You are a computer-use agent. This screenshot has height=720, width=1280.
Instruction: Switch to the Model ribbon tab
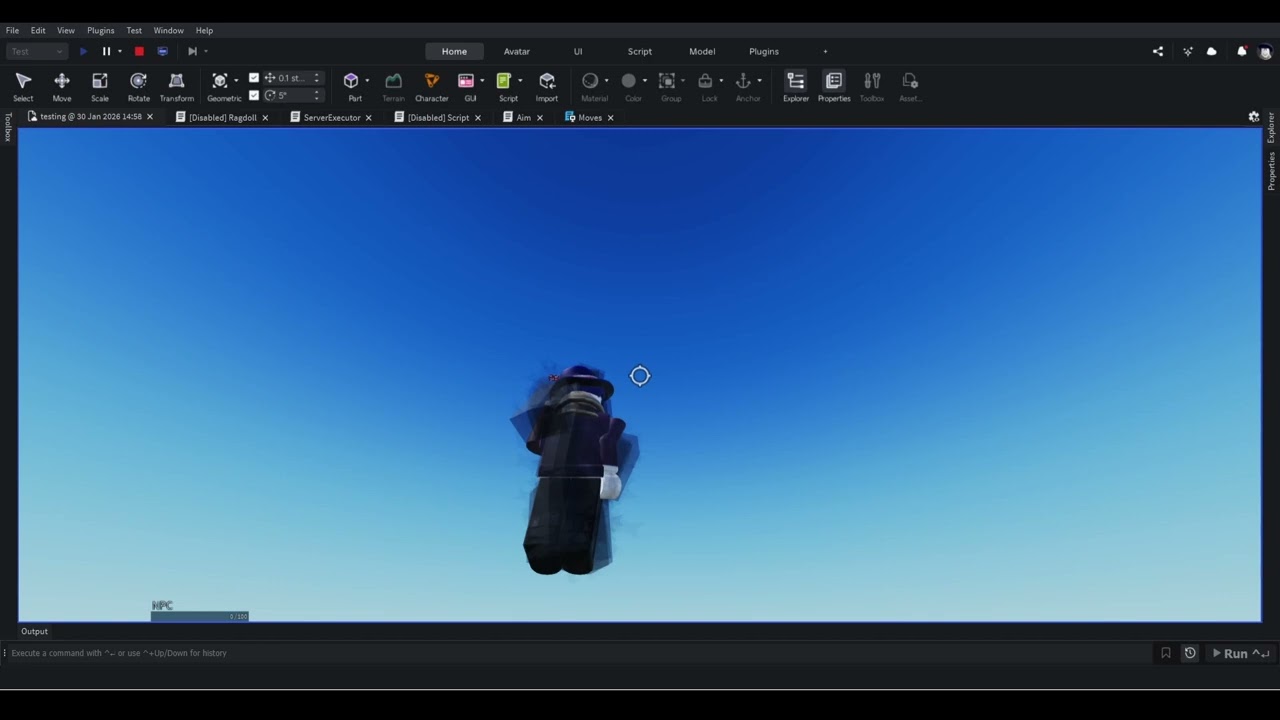(702, 51)
